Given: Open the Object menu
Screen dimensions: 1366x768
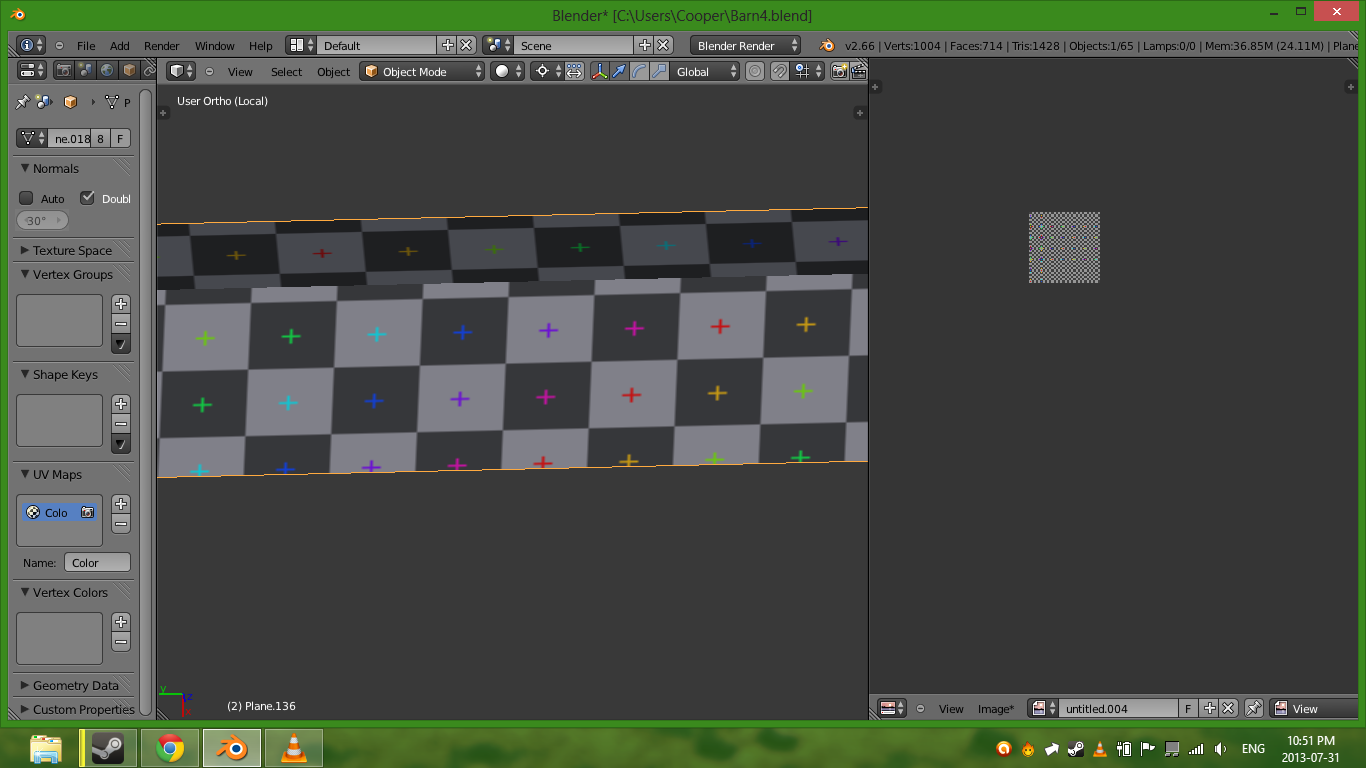Looking at the screenshot, I should (x=333, y=72).
